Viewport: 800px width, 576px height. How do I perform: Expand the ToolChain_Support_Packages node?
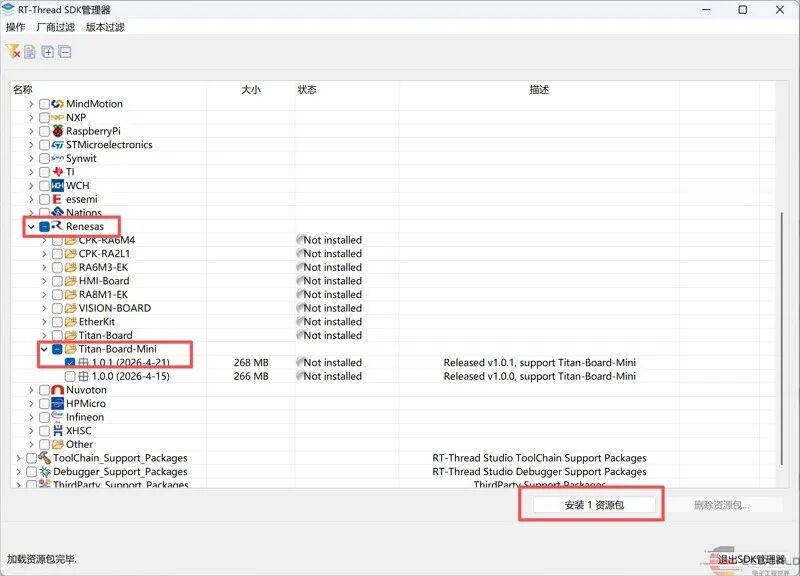(18, 458)
